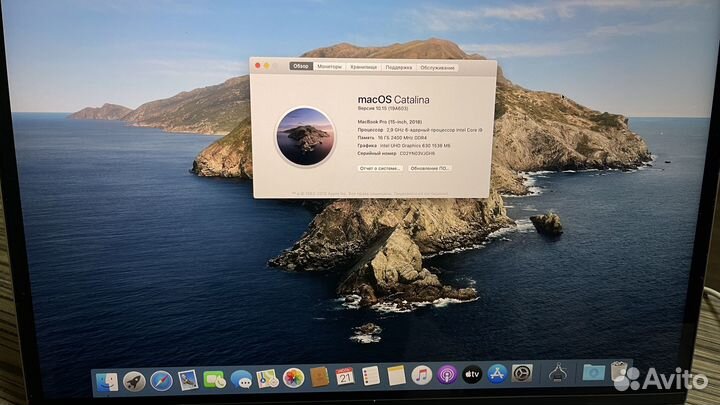Image resolution: width=720 pixels, height=405 pixels.
Task: Launch Safari from the Dock
Action: (x=161, y=381)
